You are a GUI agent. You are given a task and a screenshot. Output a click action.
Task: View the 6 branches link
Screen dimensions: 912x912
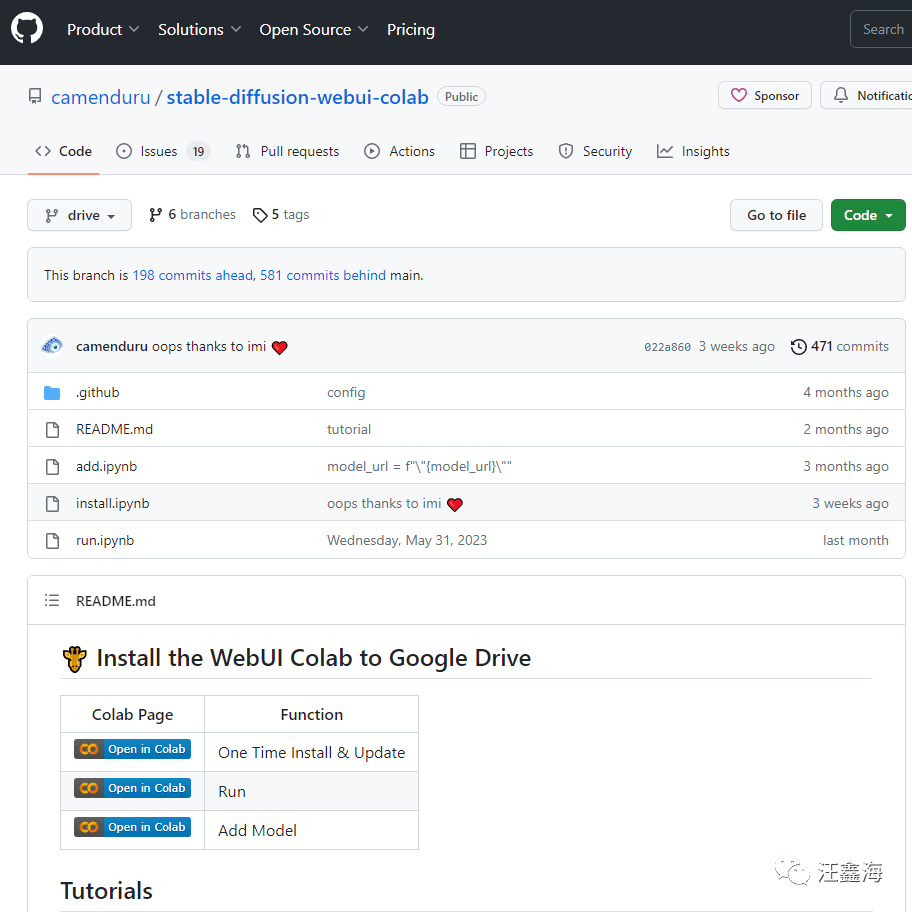[192, 215]
